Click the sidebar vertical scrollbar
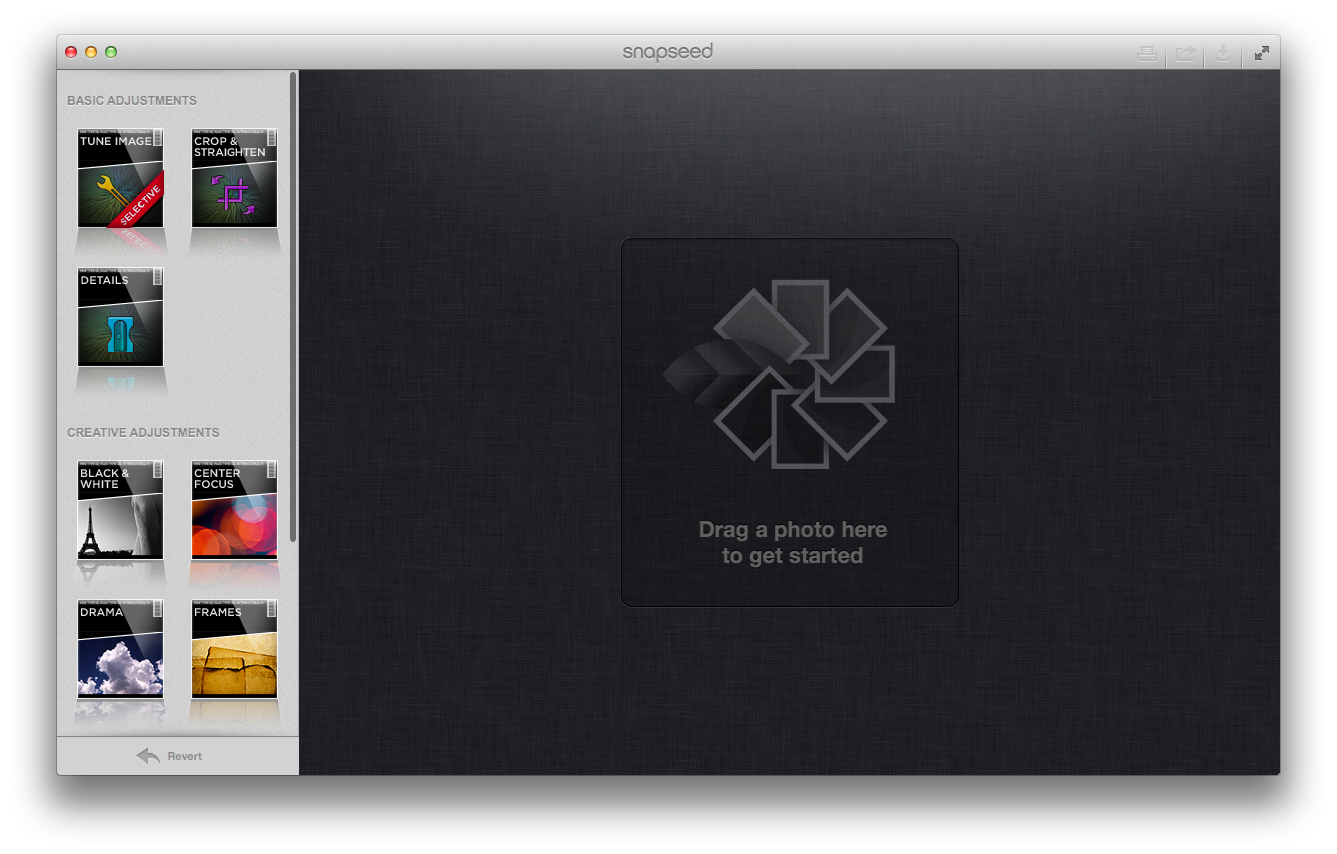Viewport: 1337px width, 854px height. (x=293, y=300)
